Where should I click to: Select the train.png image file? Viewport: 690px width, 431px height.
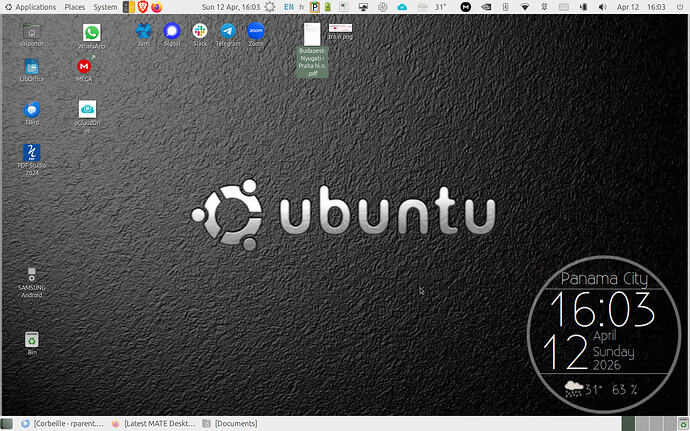(x=341, y=32)
